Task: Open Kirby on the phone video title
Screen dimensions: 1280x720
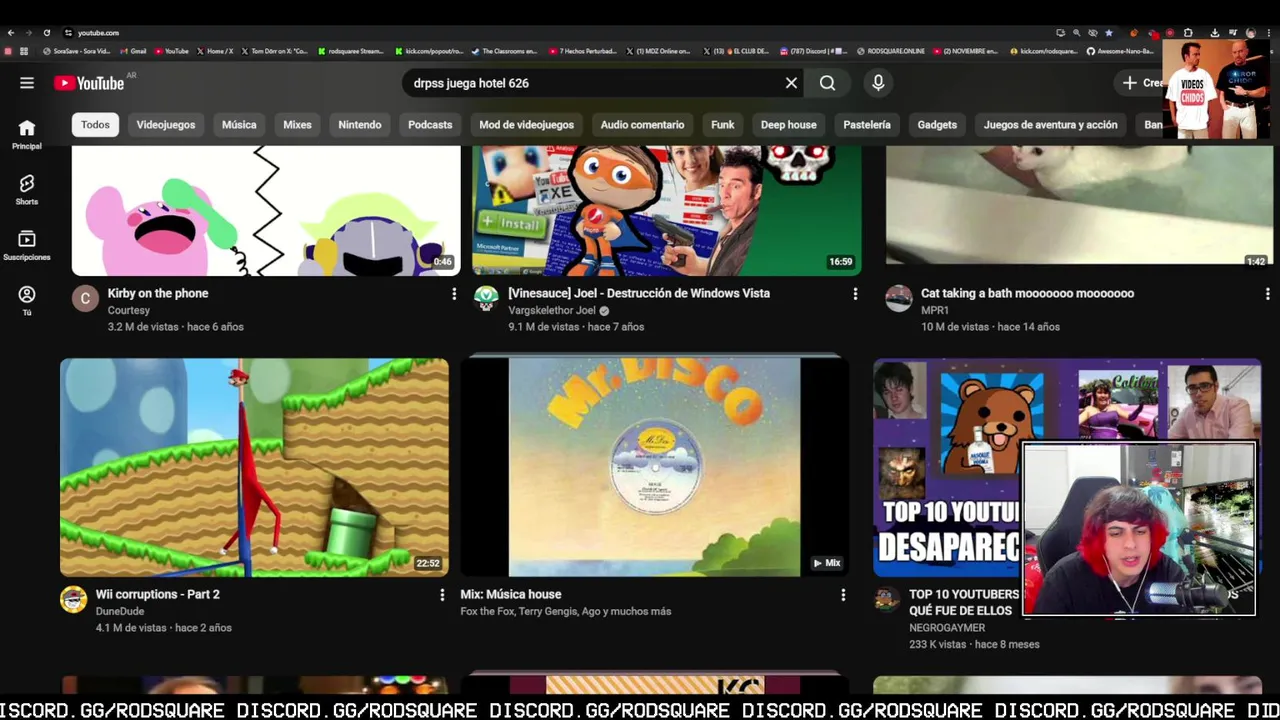Action: click(158, 293)
